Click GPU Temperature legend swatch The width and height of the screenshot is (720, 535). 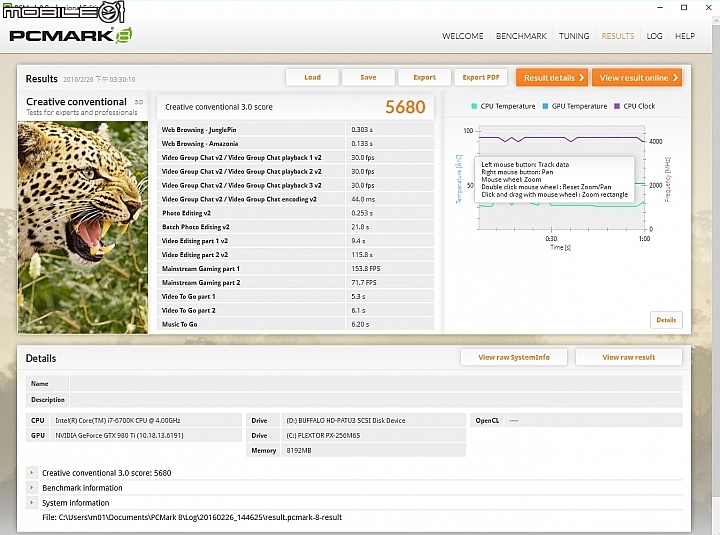[546, 106]
